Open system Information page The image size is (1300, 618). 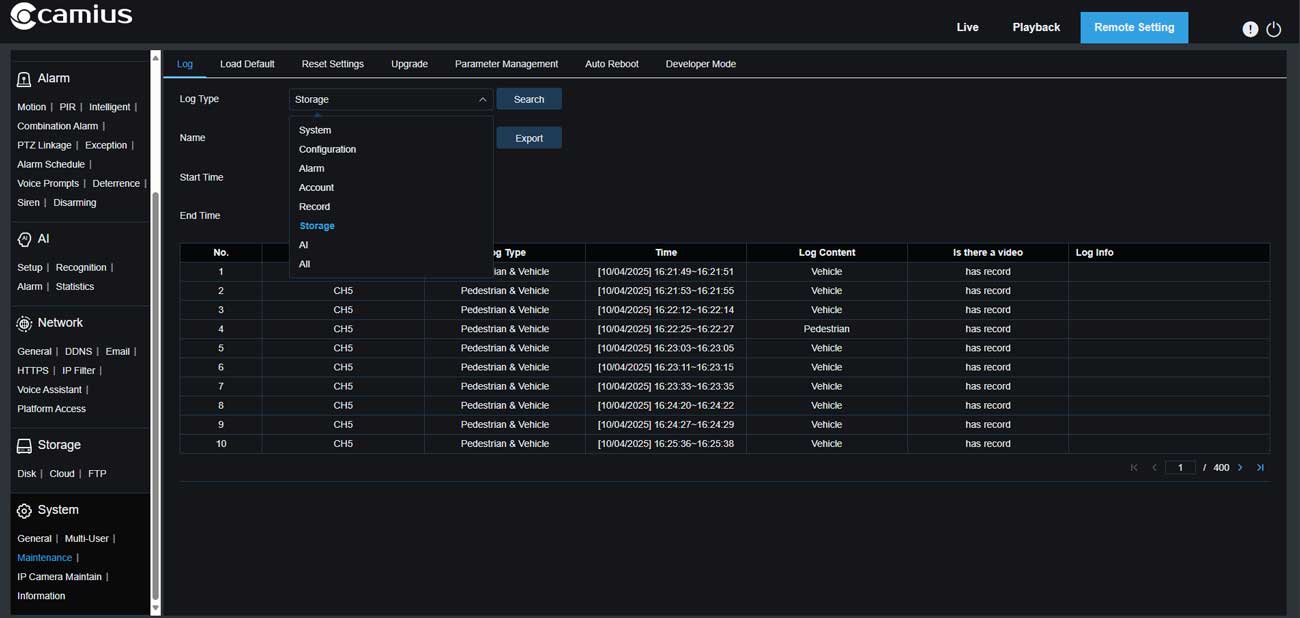[41, 595]
